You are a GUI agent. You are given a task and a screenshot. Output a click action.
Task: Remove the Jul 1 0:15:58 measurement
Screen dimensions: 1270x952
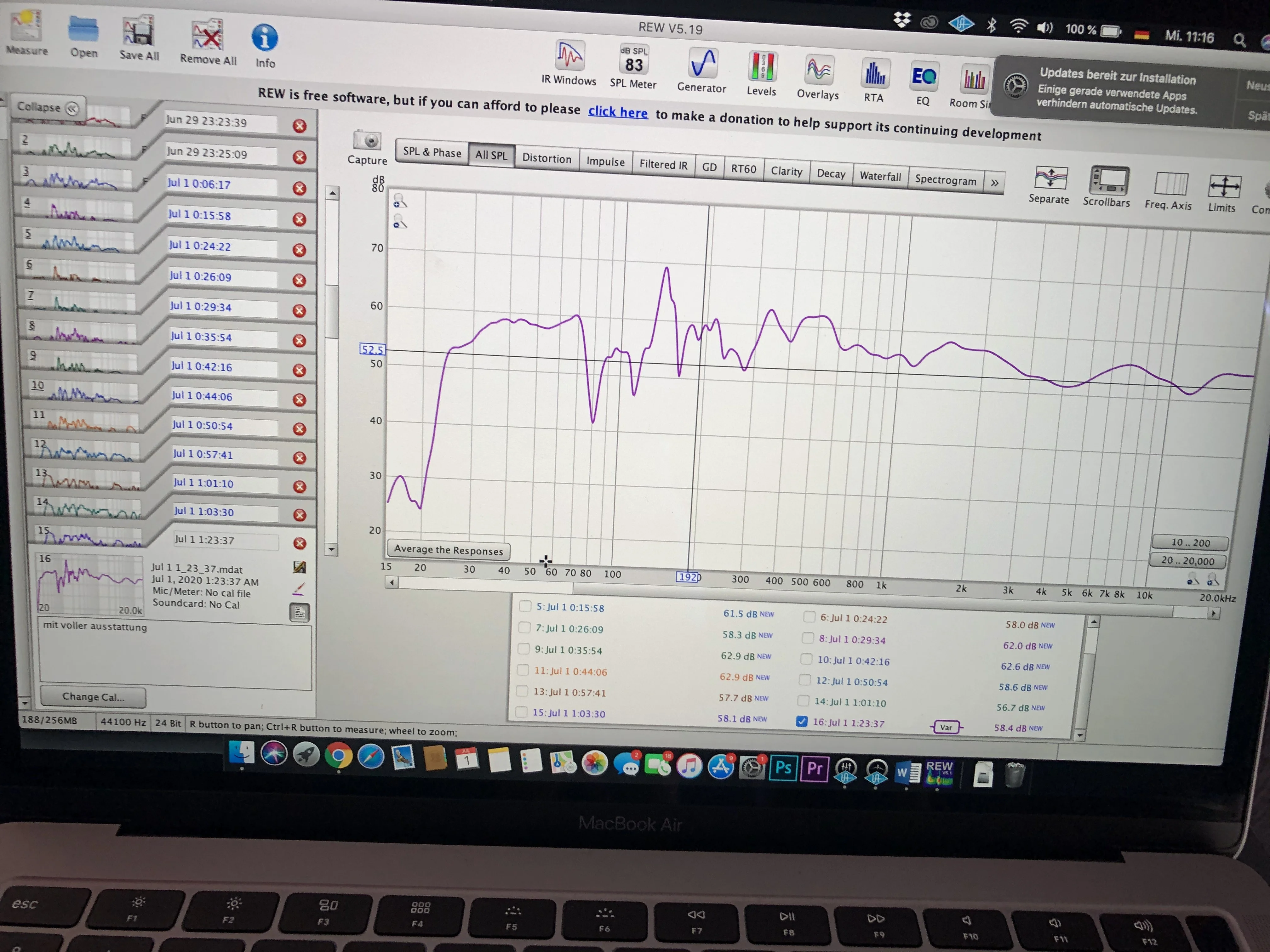[299, 219]
